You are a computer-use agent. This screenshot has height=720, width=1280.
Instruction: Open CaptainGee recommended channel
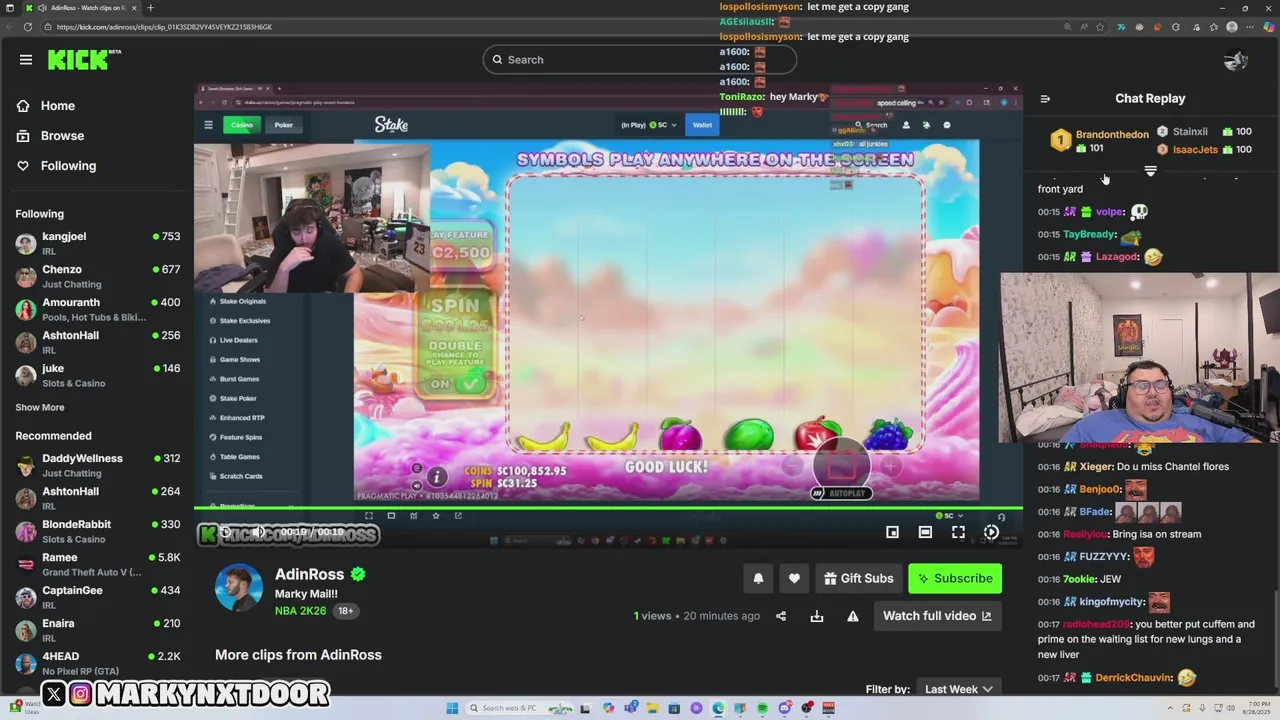pos(96,597)
